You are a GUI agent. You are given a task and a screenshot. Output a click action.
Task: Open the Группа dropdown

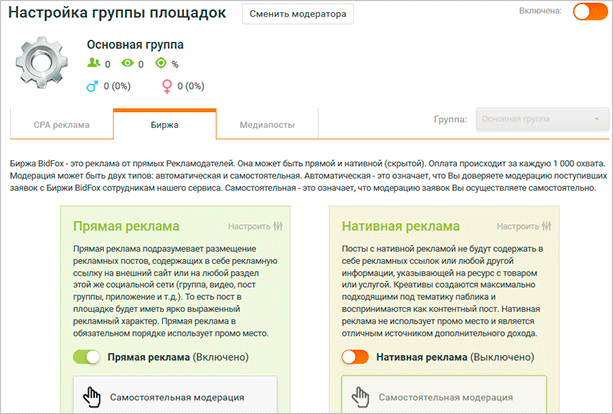[x=543, y=119]
